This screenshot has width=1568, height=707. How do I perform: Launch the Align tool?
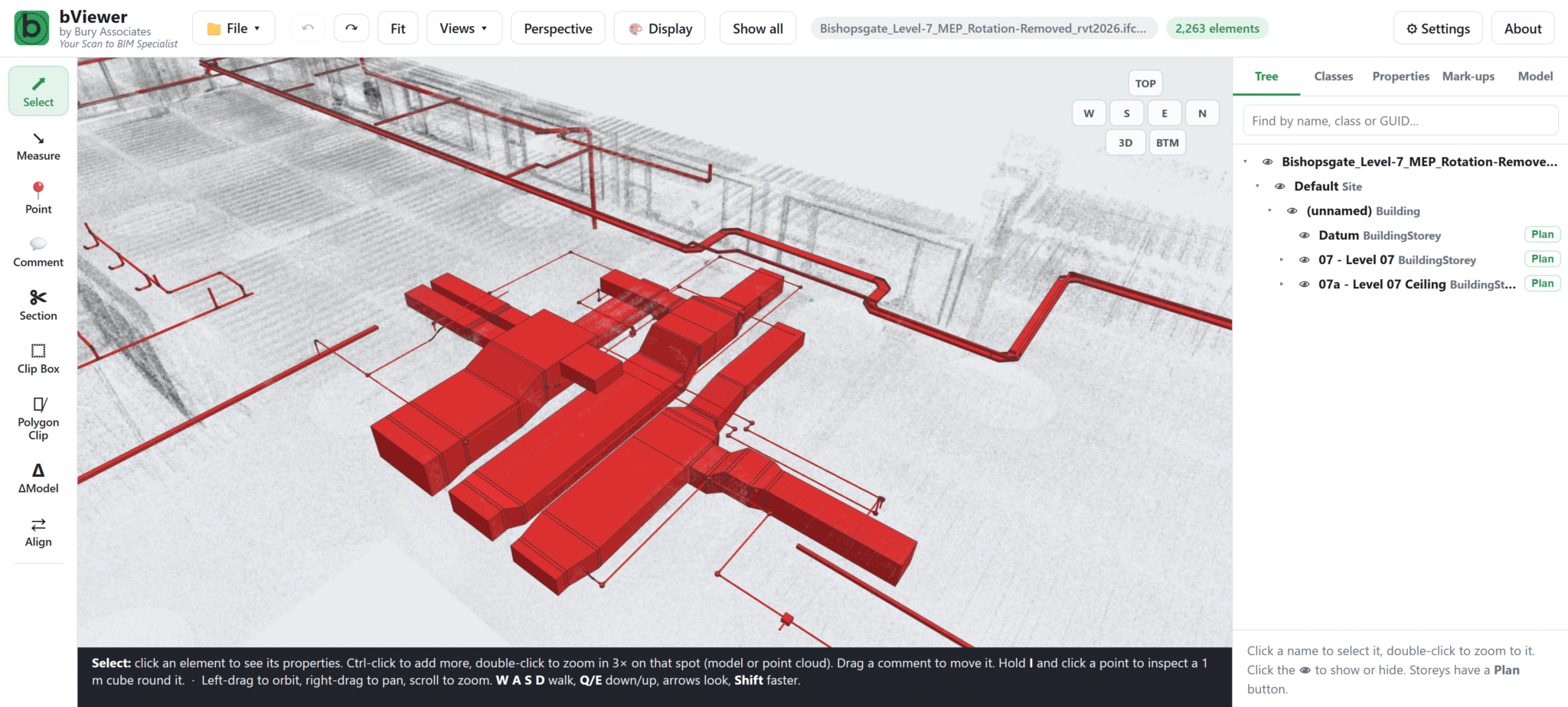(38, 532)
